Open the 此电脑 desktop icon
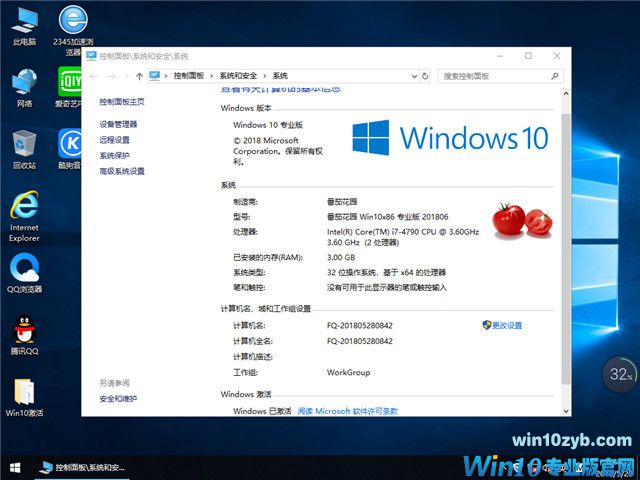 pyautogui.click(x=24, y=27)
